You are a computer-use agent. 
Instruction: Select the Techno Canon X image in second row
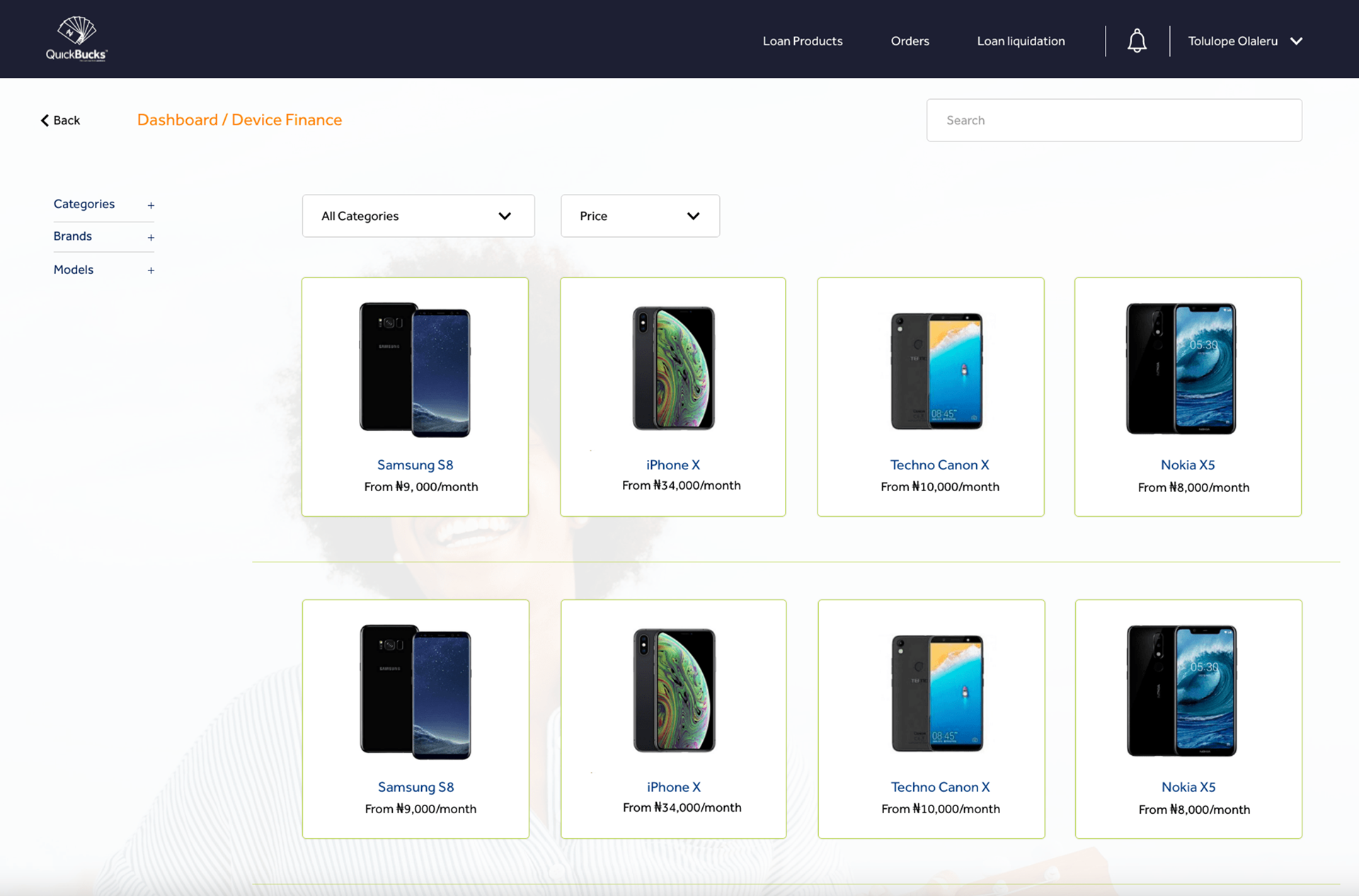click(x=937, y=693)
